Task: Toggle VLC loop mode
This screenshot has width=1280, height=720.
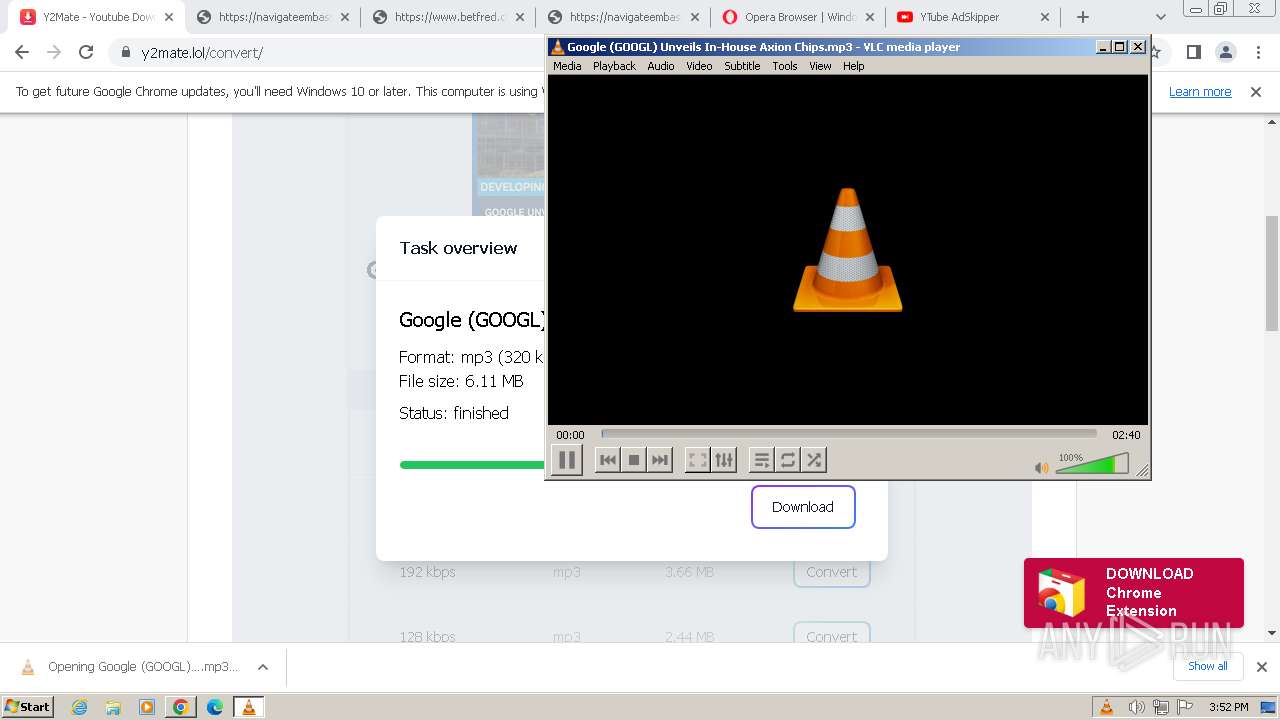Action: (x=788, y=460)
